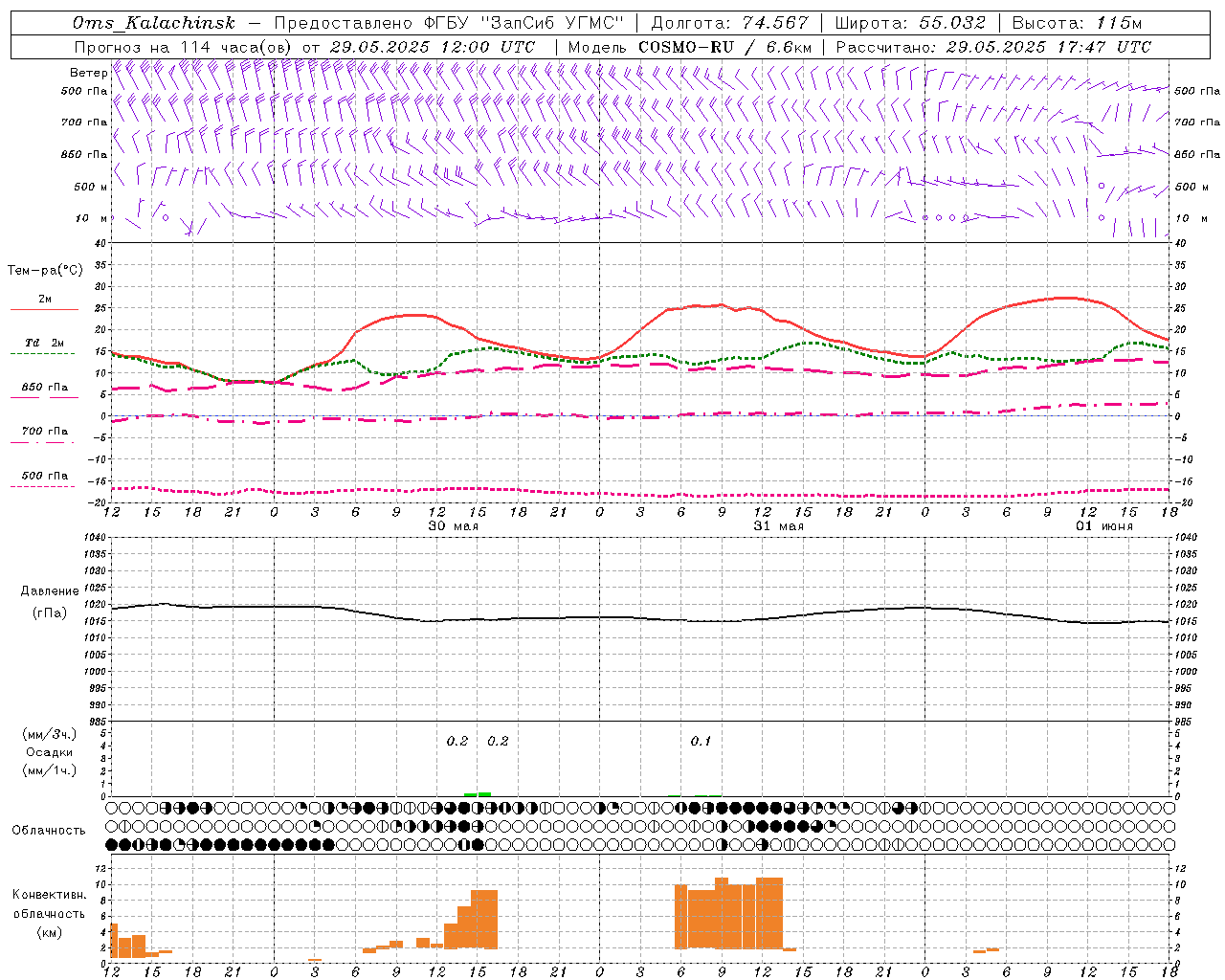Click the 500 м label on right wind axis
The height and width of the screenshot is (980, 1225).
[1192, 187]
